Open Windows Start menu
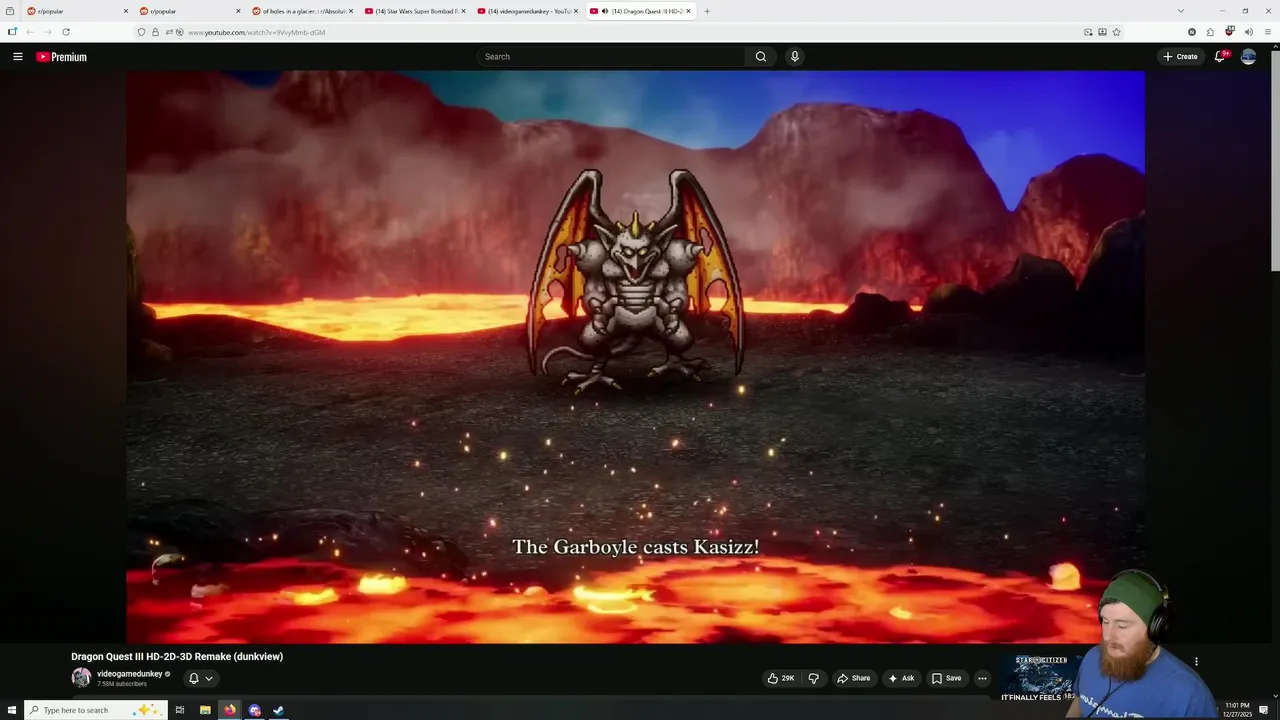The height and width of the screenshot is (720, 1280). (x=11, y=710)
